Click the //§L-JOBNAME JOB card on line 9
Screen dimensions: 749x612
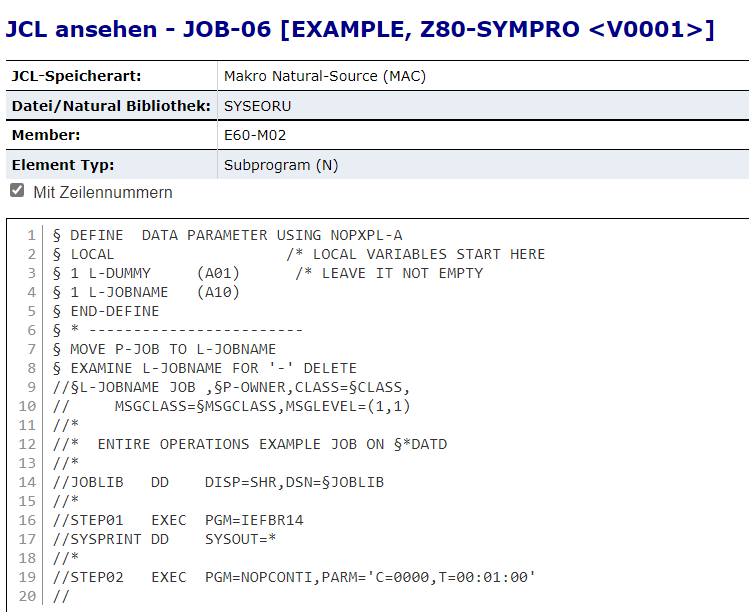coord(231,387)
